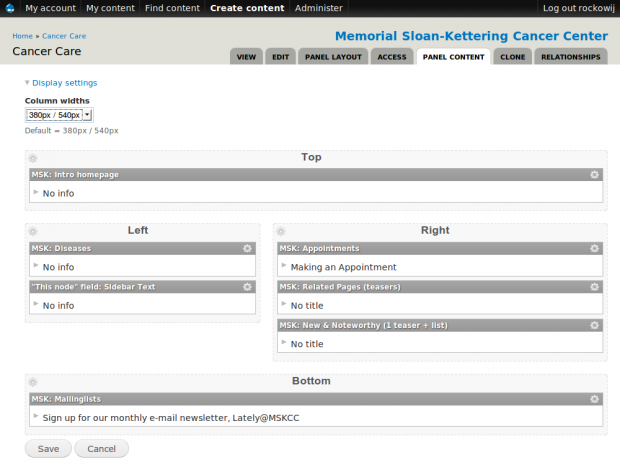Go to Home breadcrumb link
The width and height of the screenshot is (620, 465).
point(23,36)
